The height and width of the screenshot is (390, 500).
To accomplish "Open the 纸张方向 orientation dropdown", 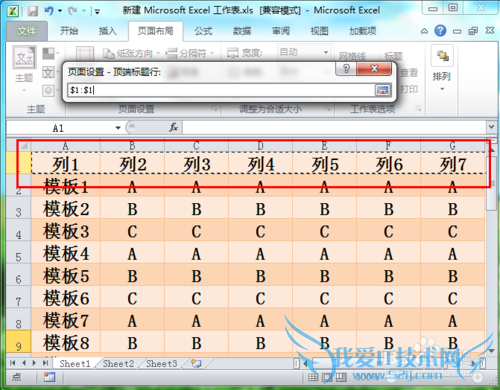I will click(131, 53).
